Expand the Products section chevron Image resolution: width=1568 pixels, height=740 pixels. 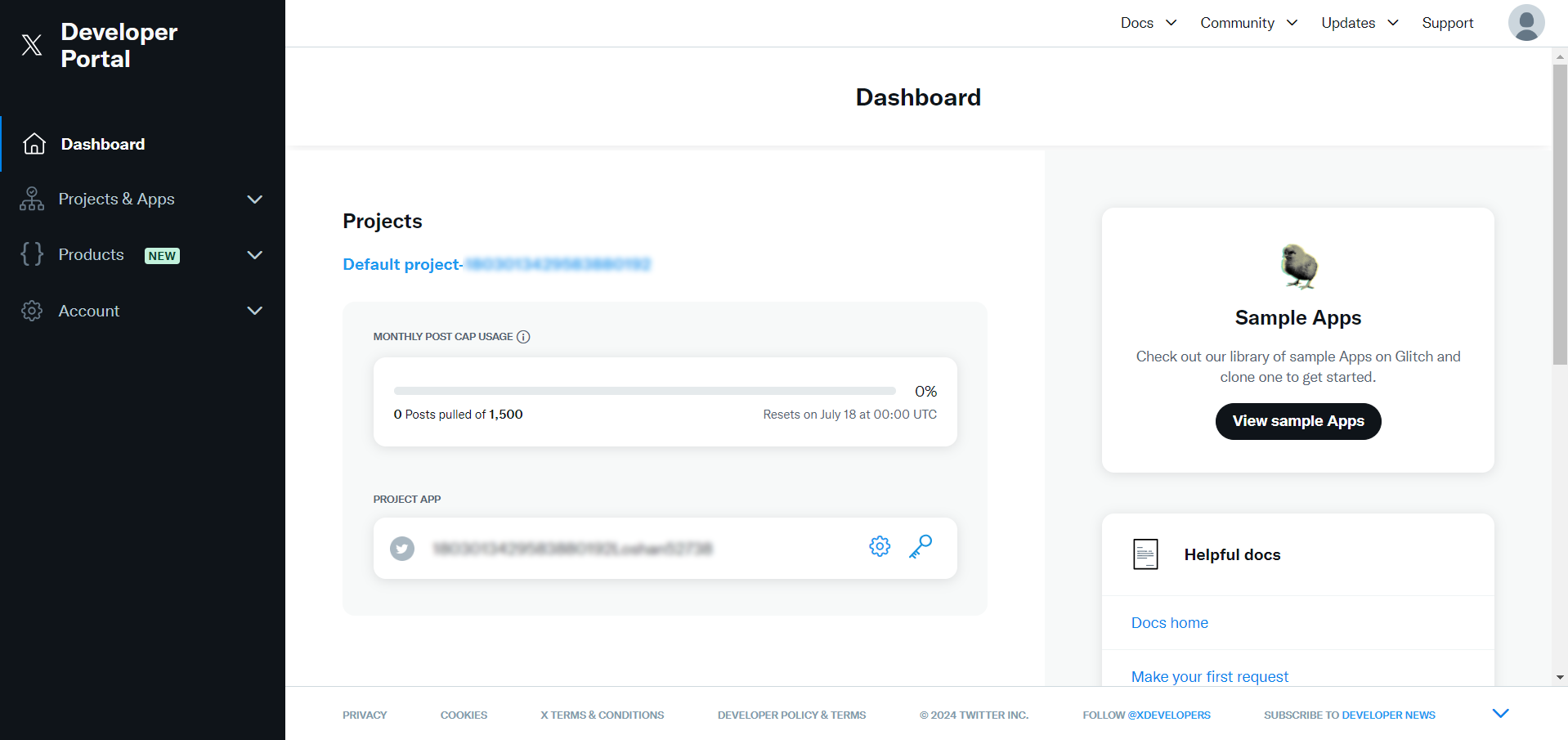(x=255, y=255)
